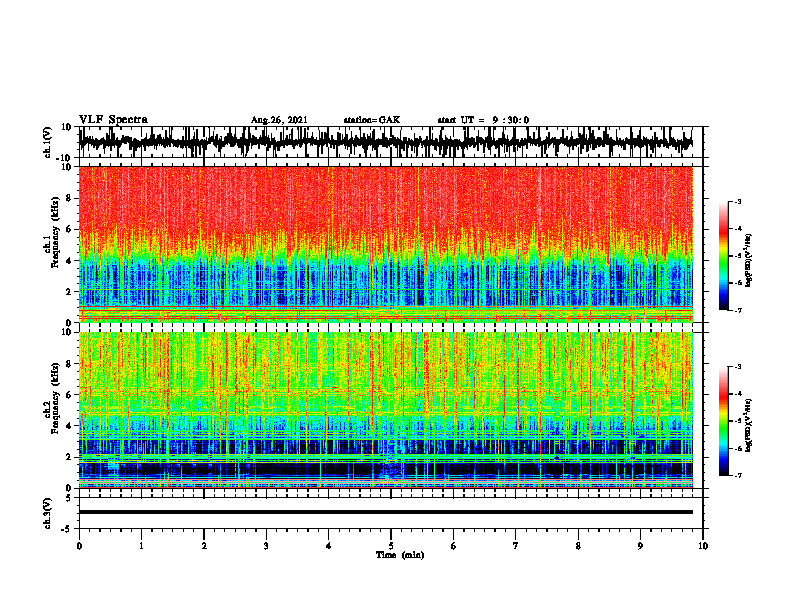The height and width of the screenshot is (612, 792).
Task: Select the date text "Aug.26, 2021"
Action: [x=279, y=120]
